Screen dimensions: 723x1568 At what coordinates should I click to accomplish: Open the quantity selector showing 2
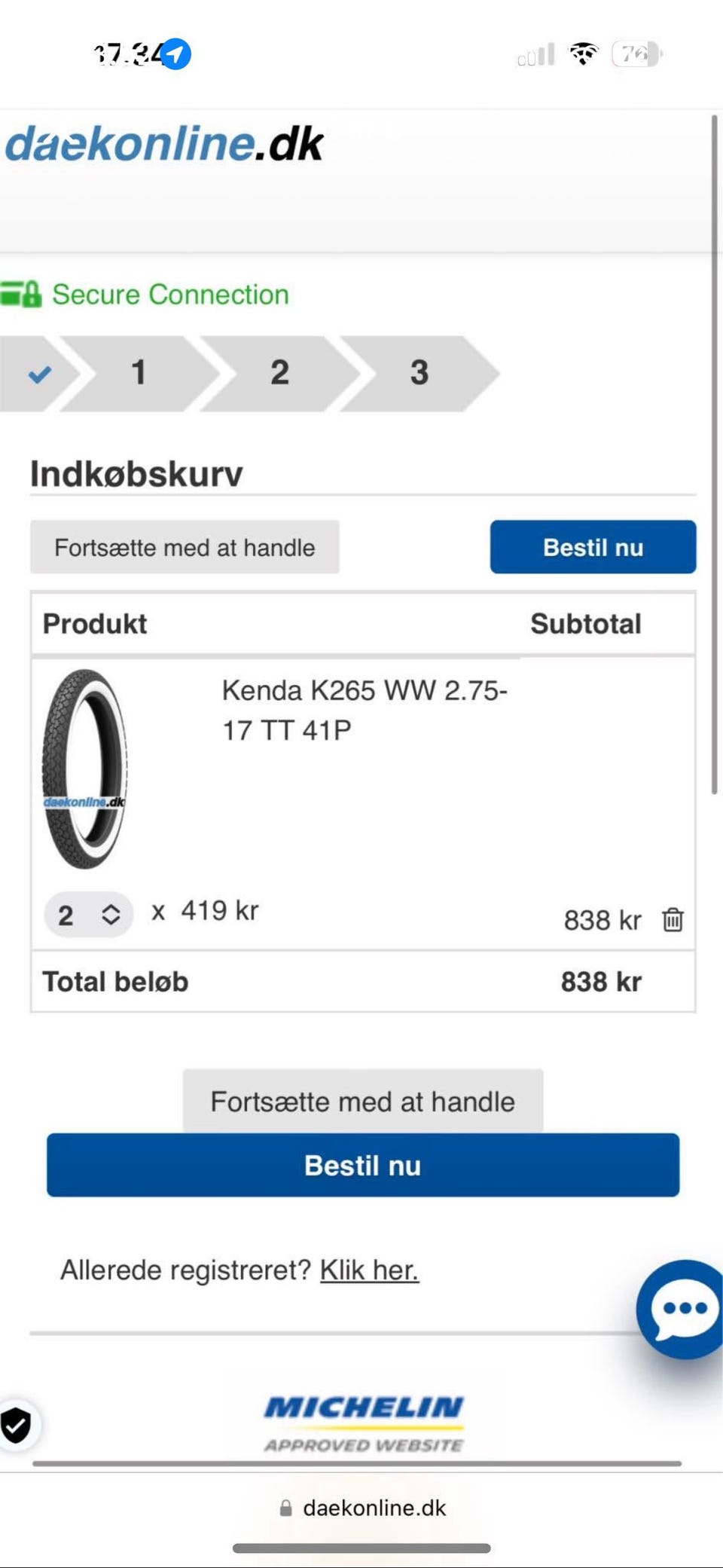(88, 915)
